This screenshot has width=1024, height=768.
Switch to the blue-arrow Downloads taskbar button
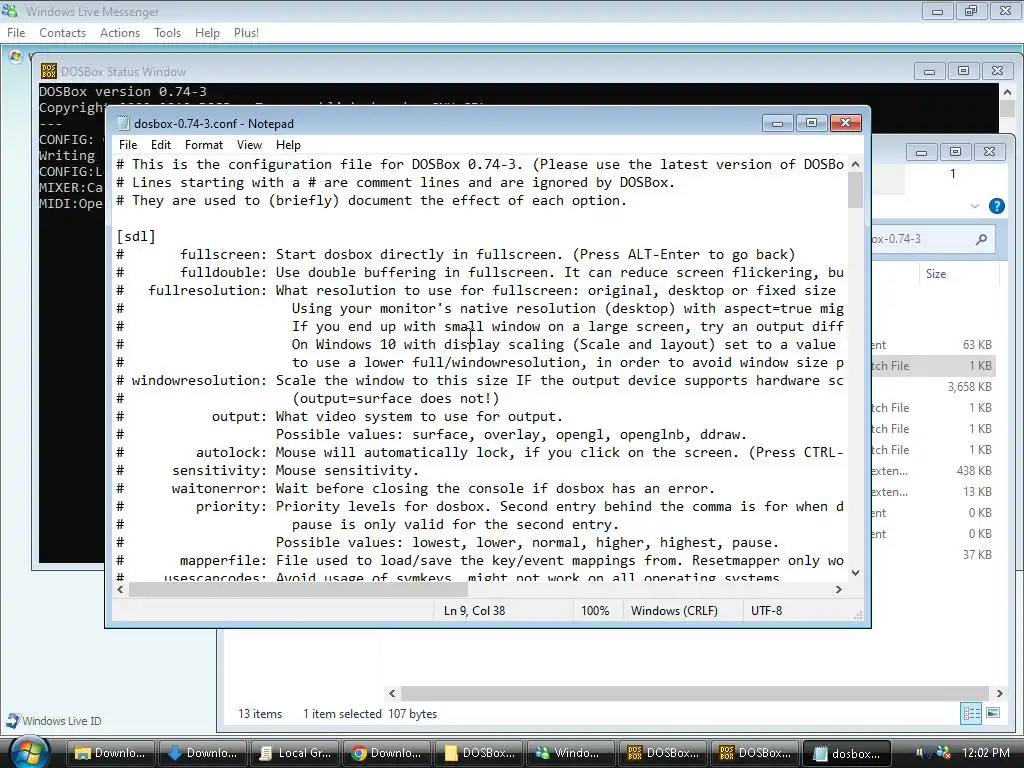pos(202,753)
